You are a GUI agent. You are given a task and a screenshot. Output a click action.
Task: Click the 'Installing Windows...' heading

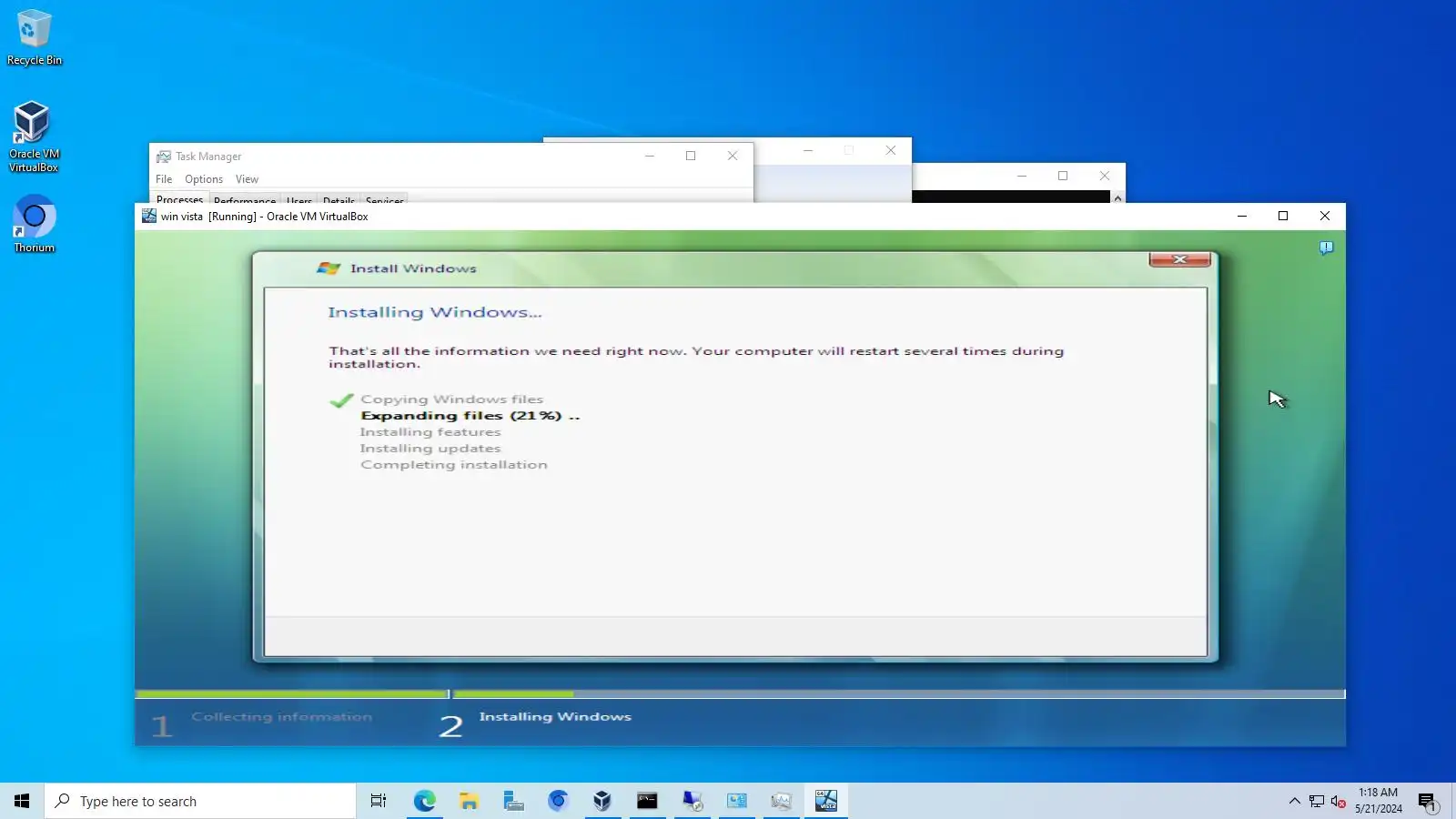pyautogui.click(x=435, y=312)
